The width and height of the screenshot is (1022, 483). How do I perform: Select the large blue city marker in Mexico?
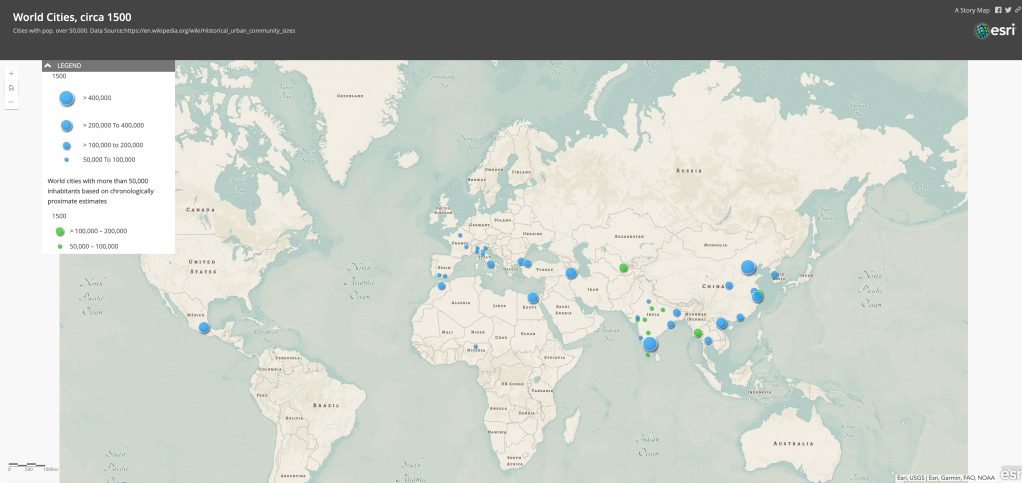click(x=204, y=328)
